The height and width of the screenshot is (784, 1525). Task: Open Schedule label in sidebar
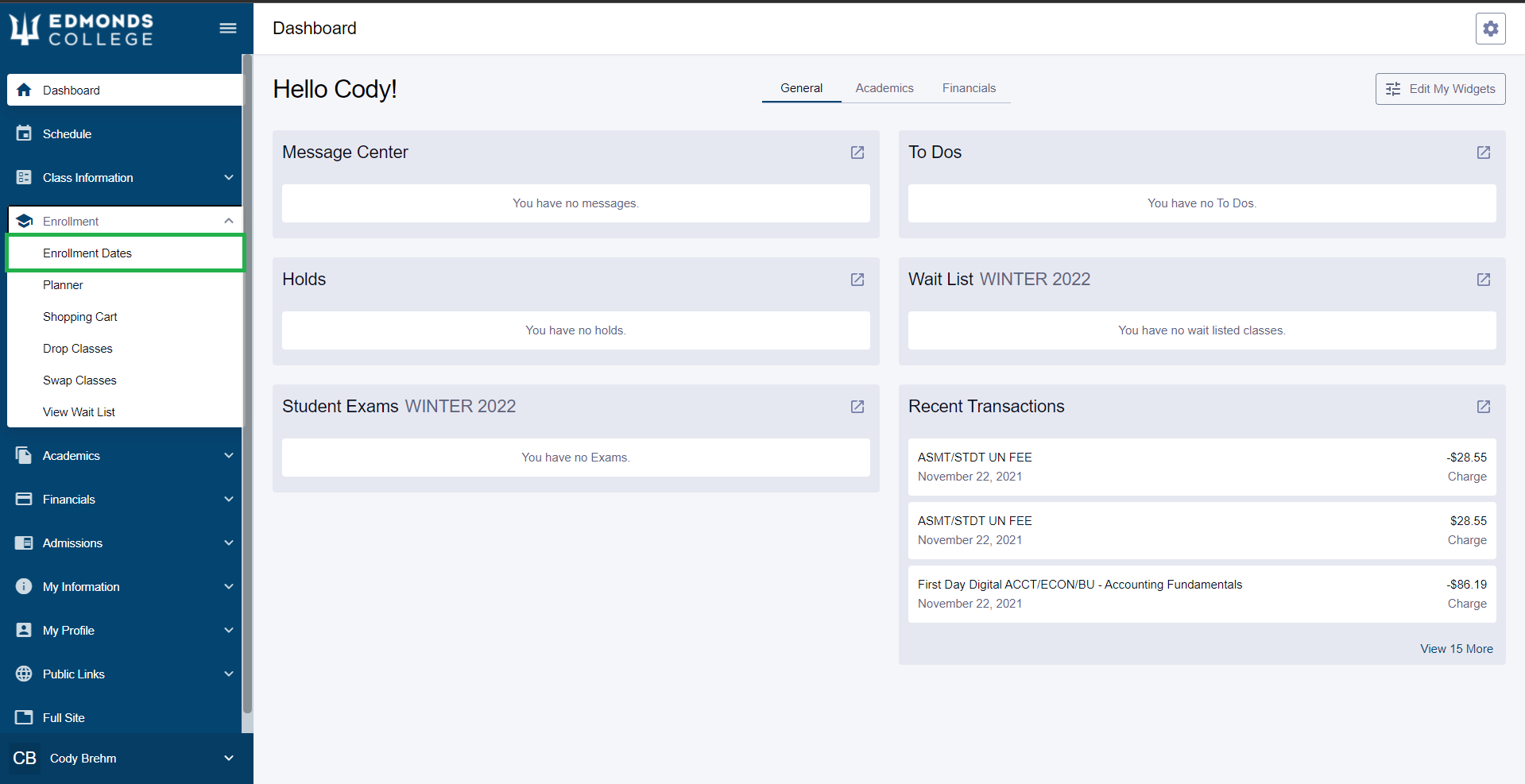tap(67, 133)
